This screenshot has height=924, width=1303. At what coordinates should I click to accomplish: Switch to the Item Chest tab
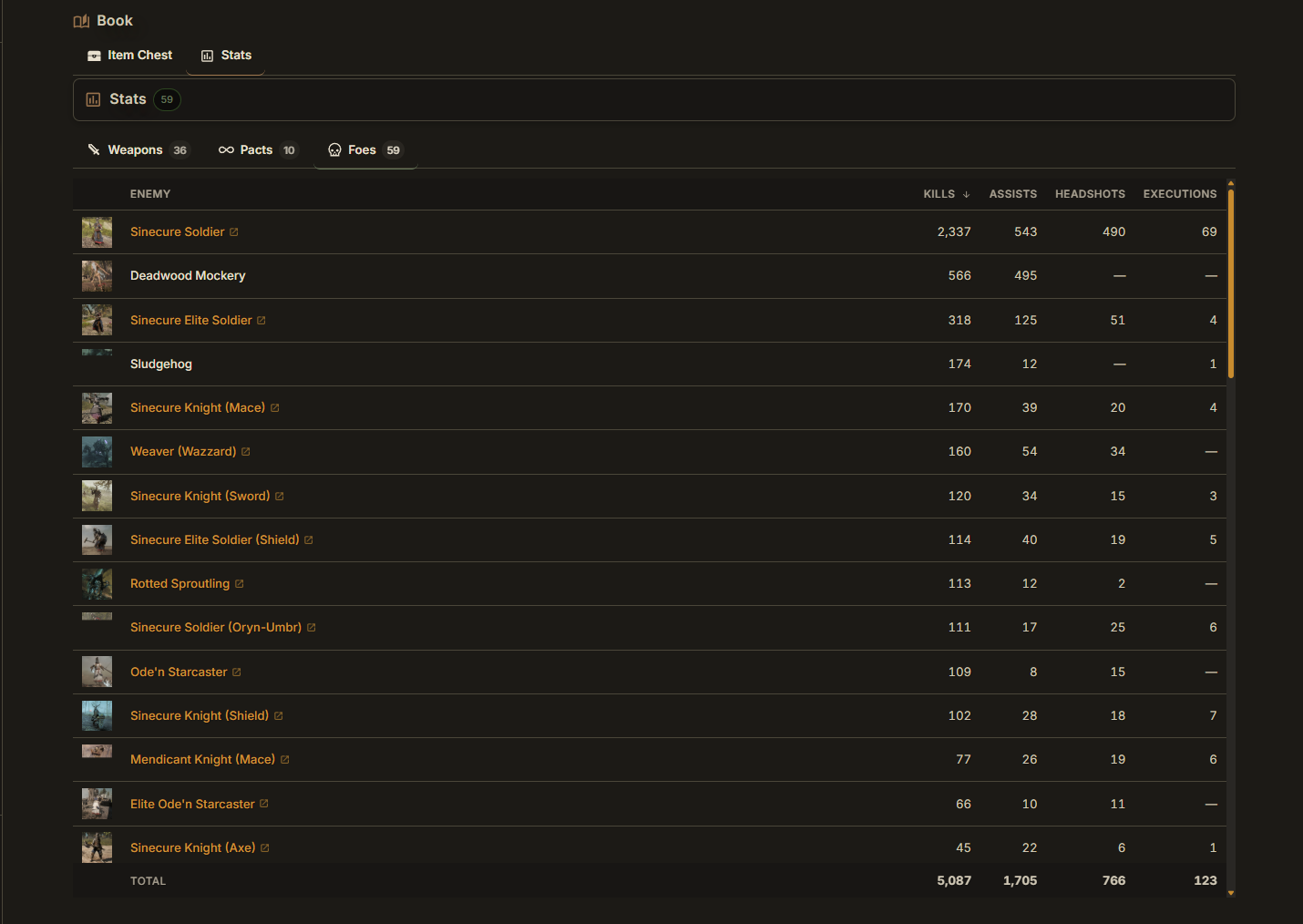(x=129, y=56)
